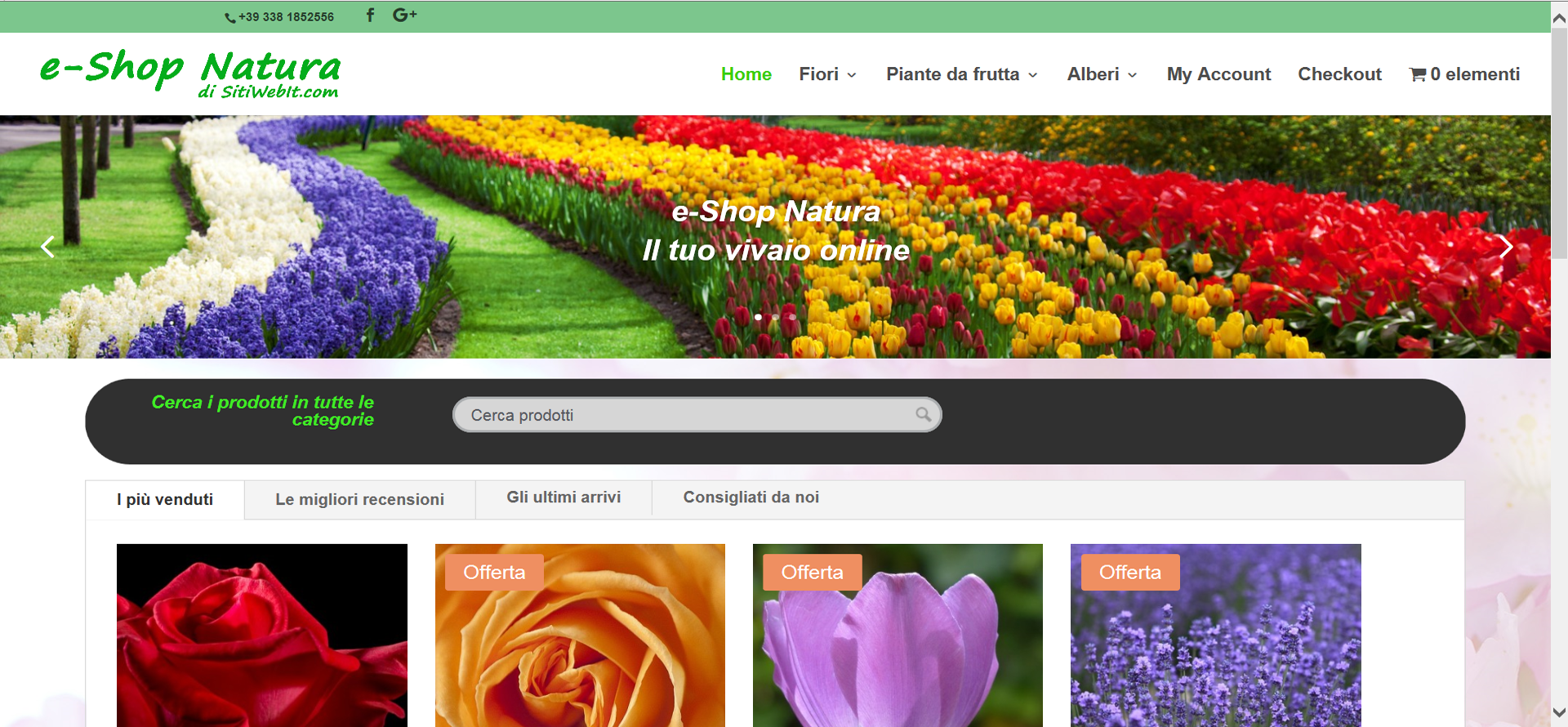Go to Checkout page

[1339, 74]
